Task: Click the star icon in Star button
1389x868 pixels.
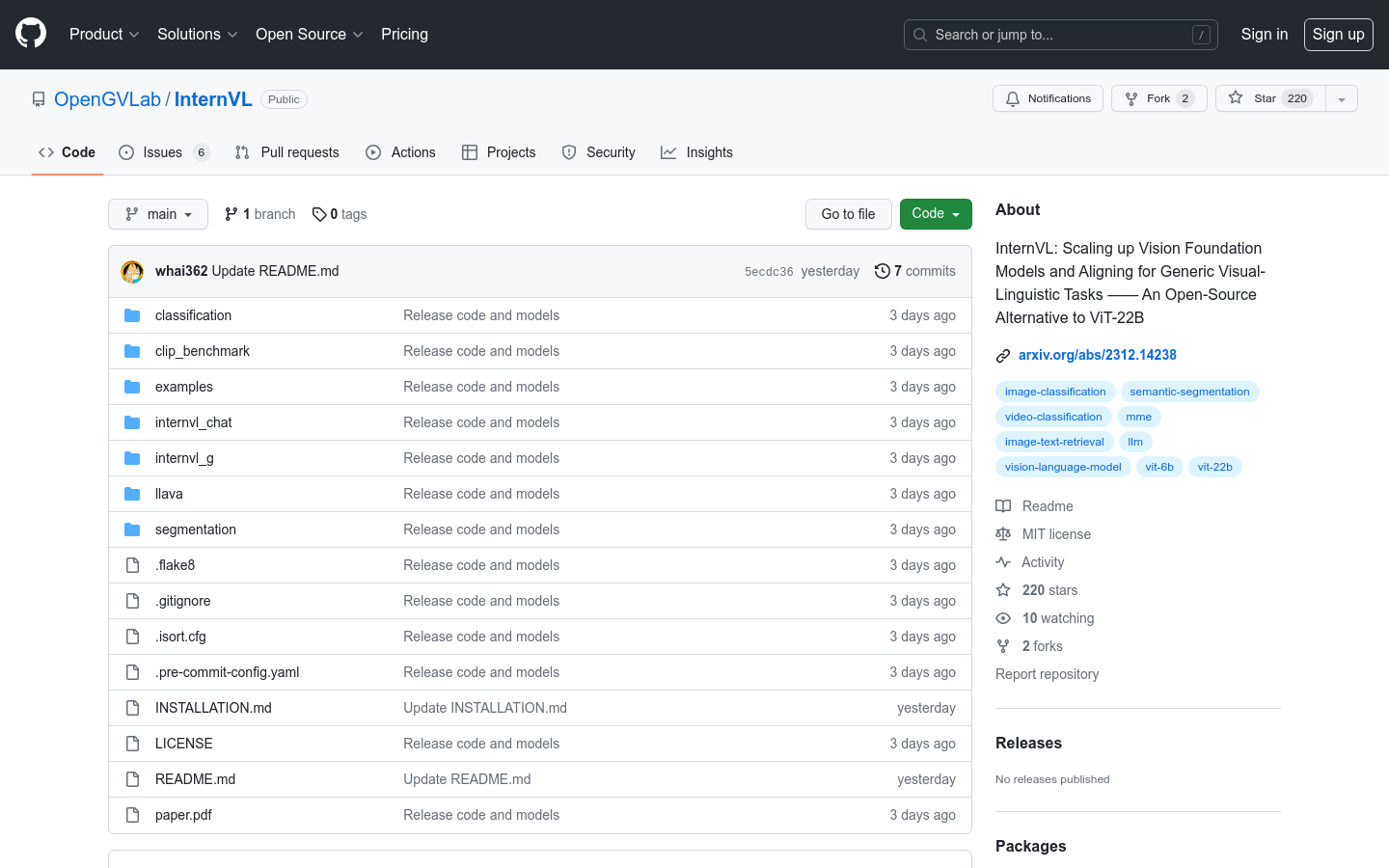Action: click(x=1236, y=97)
